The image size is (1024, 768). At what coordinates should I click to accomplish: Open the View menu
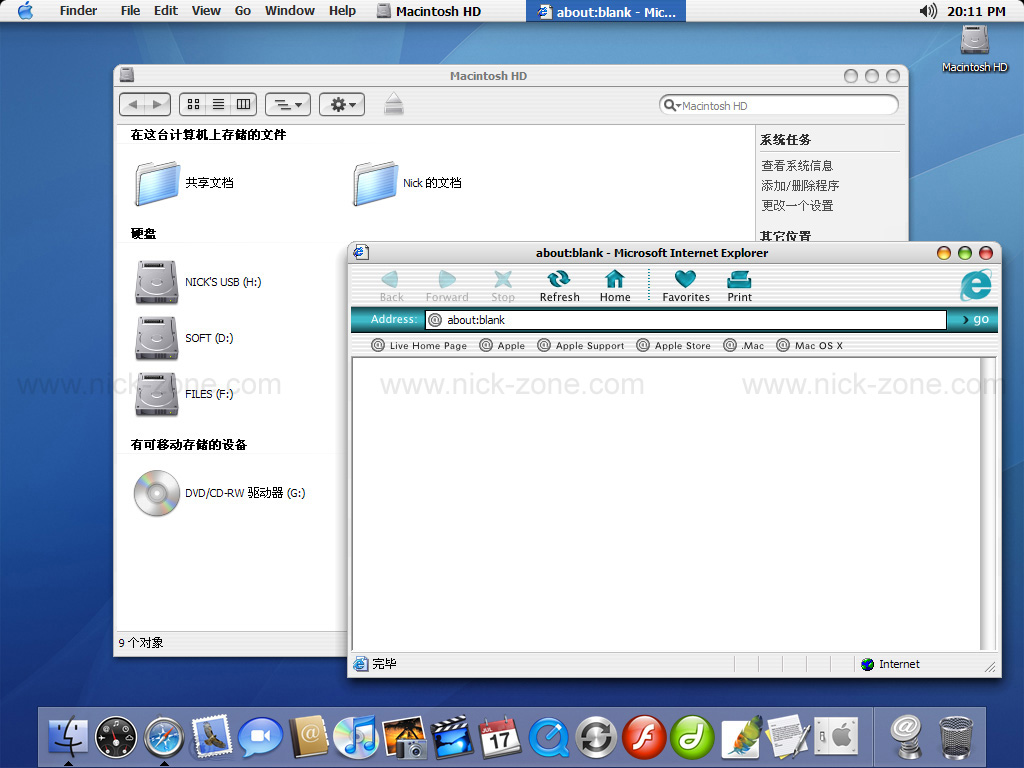[206, 10]
